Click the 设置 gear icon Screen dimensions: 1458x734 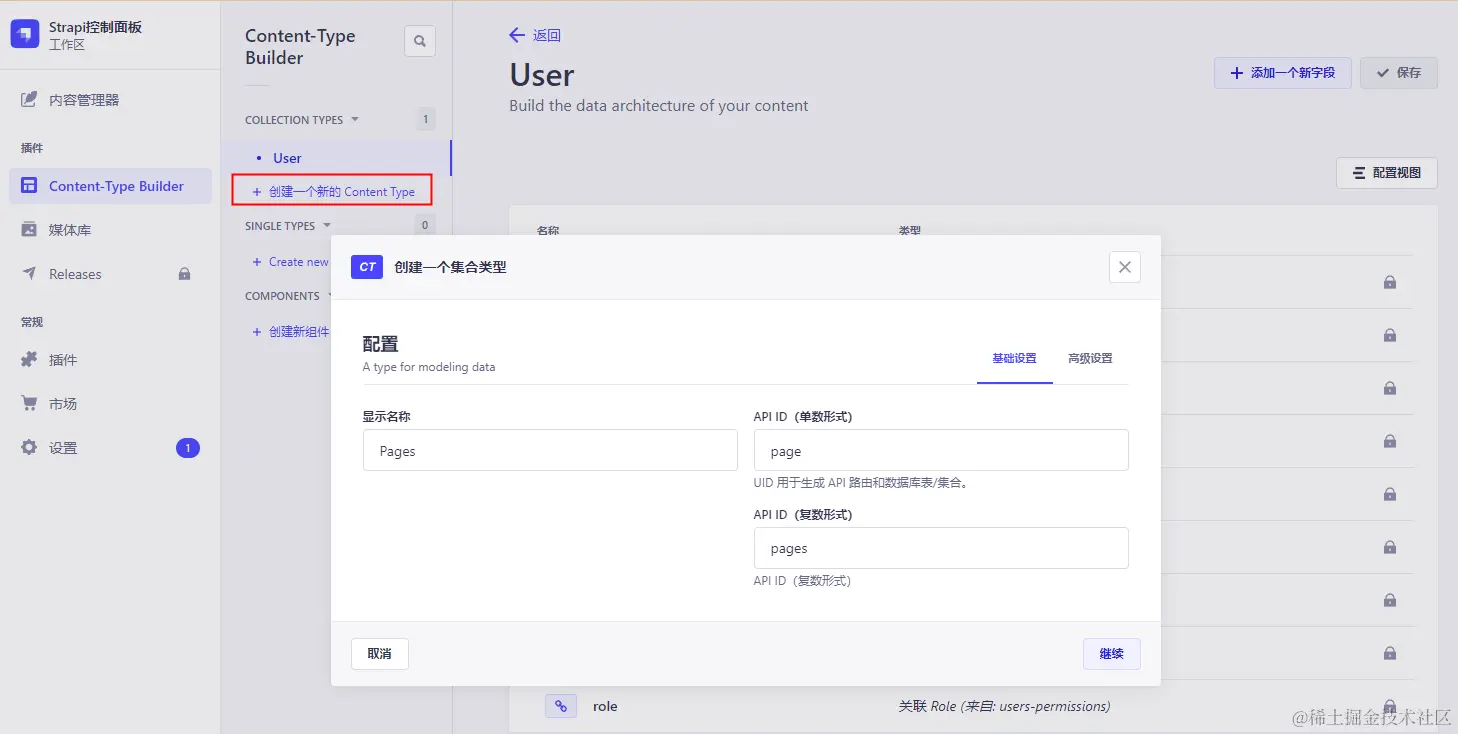click(29, 448)
